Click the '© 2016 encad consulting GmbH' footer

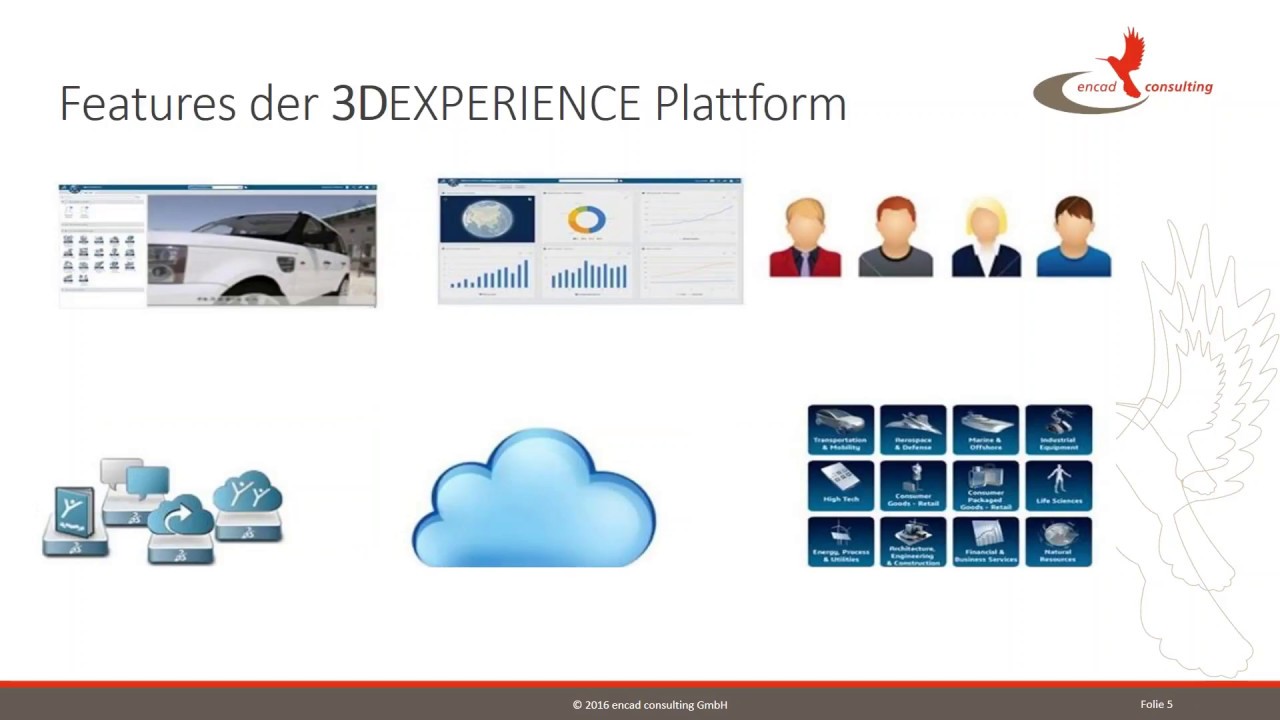[650, 705]
